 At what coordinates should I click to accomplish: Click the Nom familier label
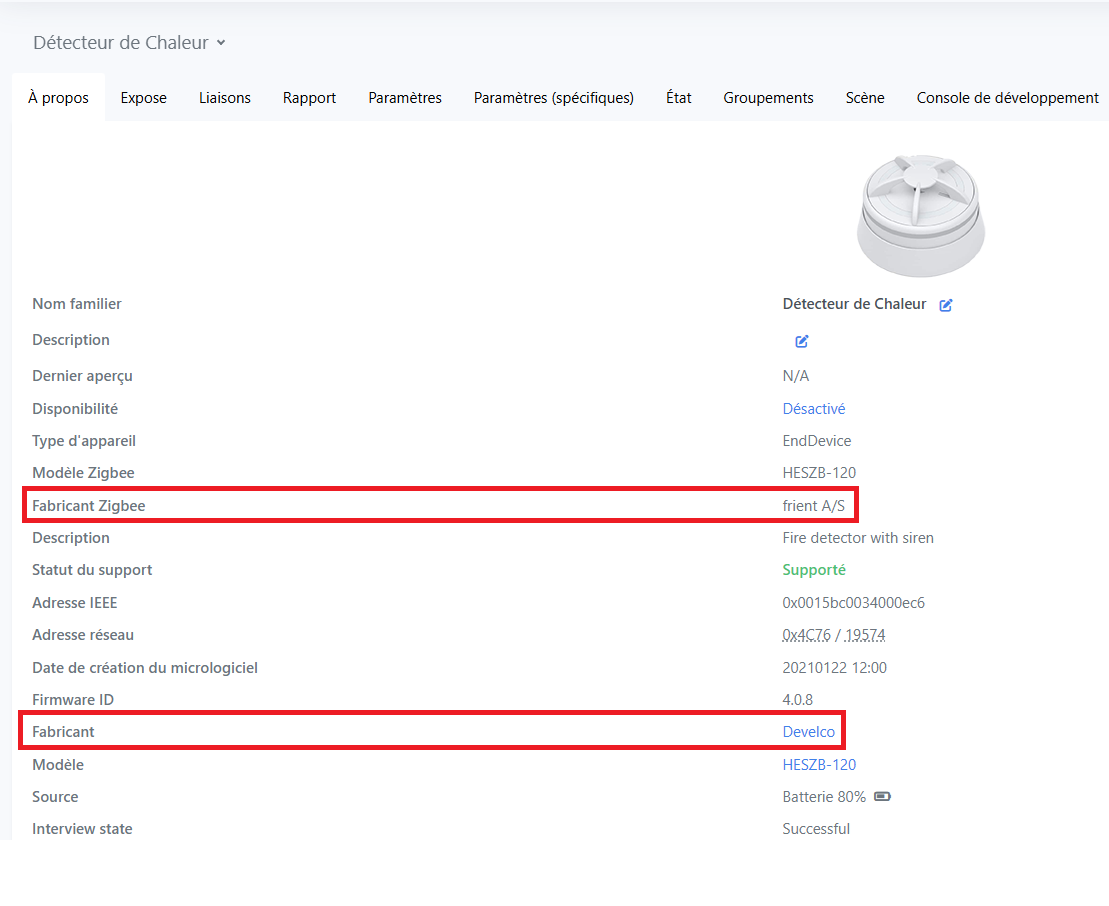(x=76, y=304)
